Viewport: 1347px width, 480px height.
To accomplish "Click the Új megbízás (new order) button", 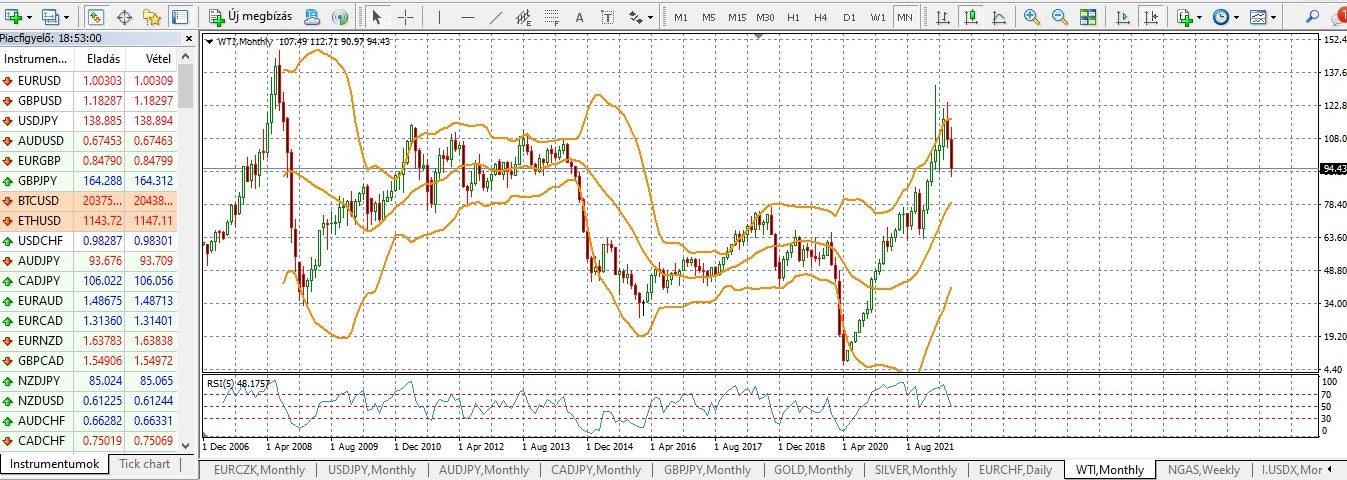I will (251, 17).
